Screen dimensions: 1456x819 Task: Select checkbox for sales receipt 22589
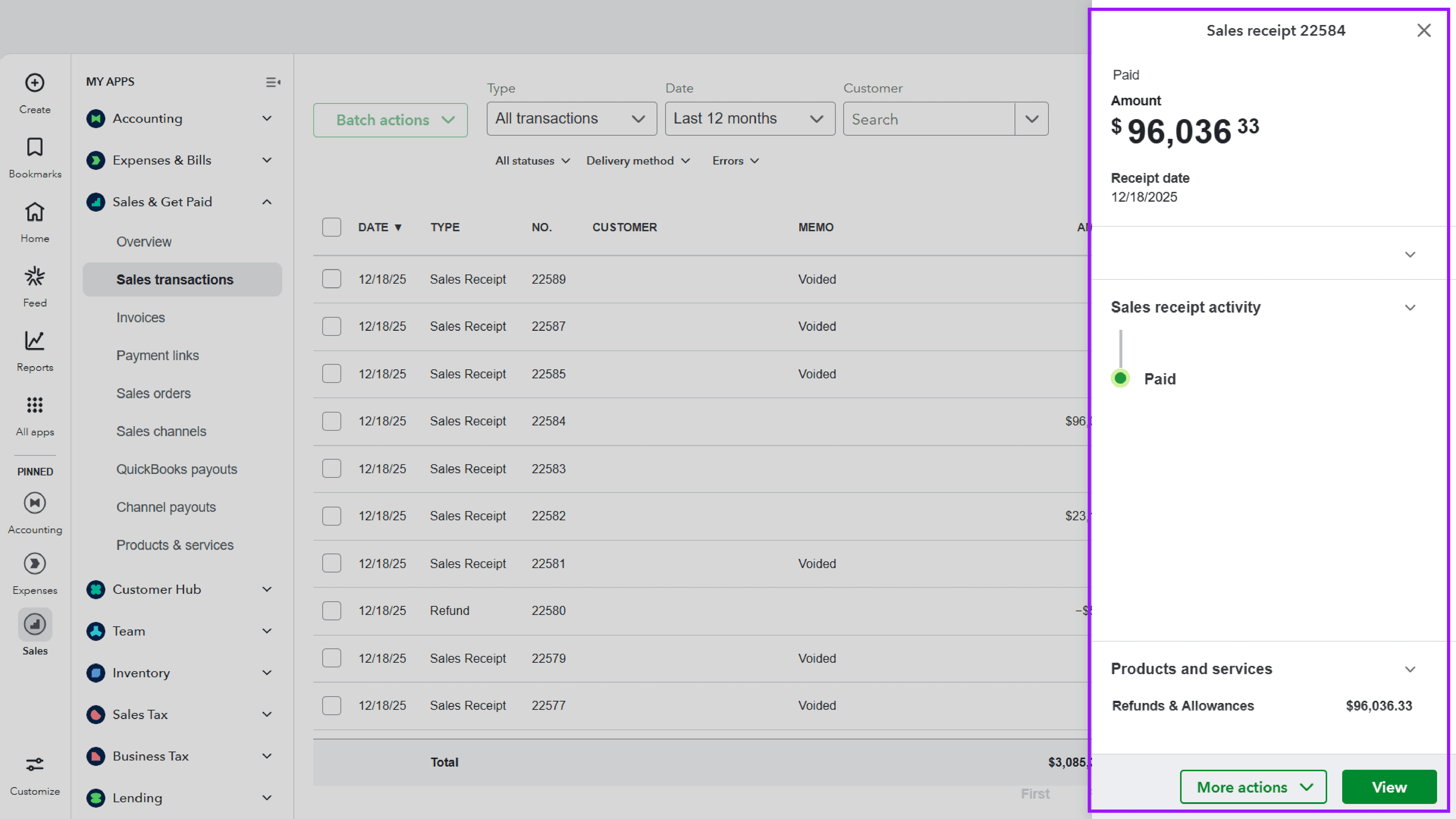click(x=331, y=279)
